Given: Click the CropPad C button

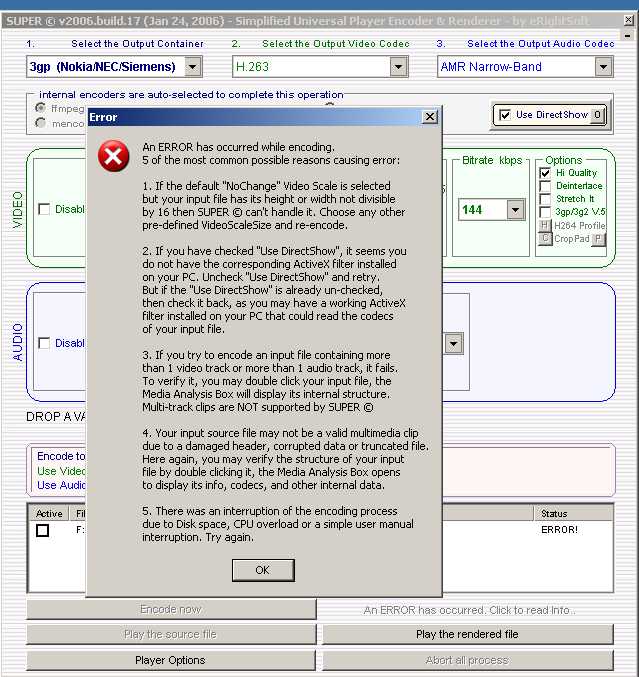Looking at the screenshot, I should pos(545,238).
